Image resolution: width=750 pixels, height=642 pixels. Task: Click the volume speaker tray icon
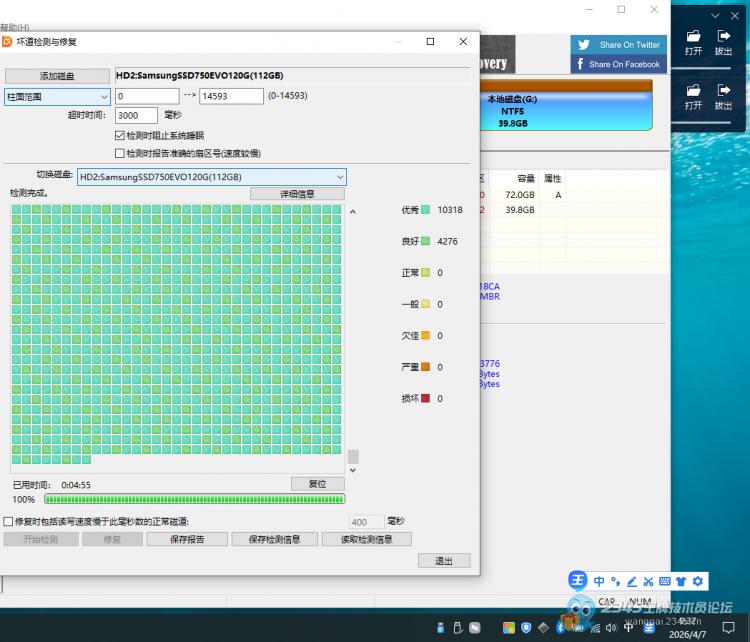coord(612,627)
